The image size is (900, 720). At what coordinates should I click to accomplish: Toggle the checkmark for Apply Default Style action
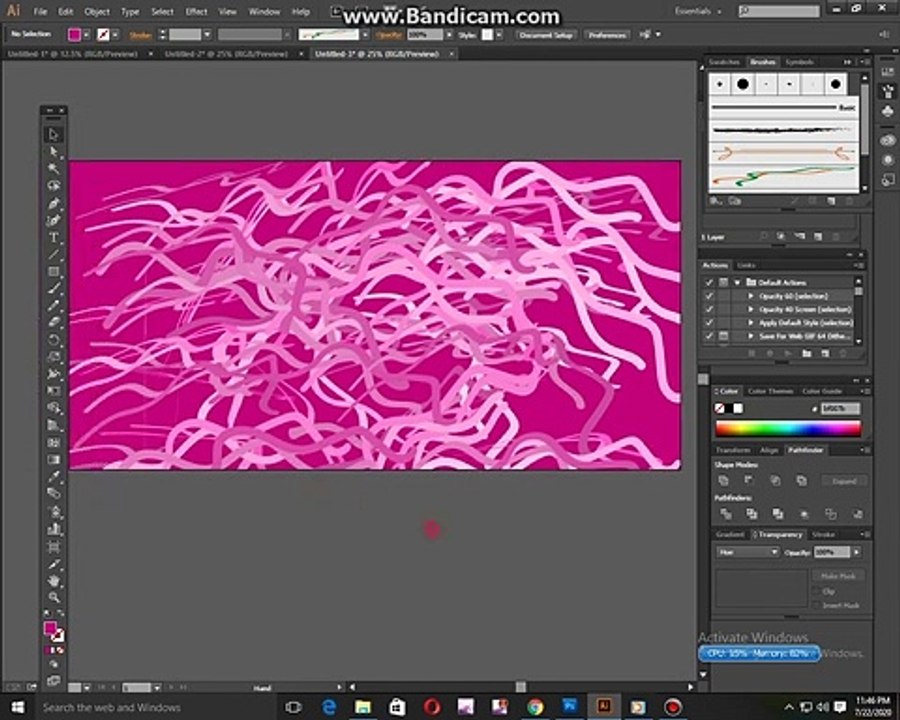(709, 323)
